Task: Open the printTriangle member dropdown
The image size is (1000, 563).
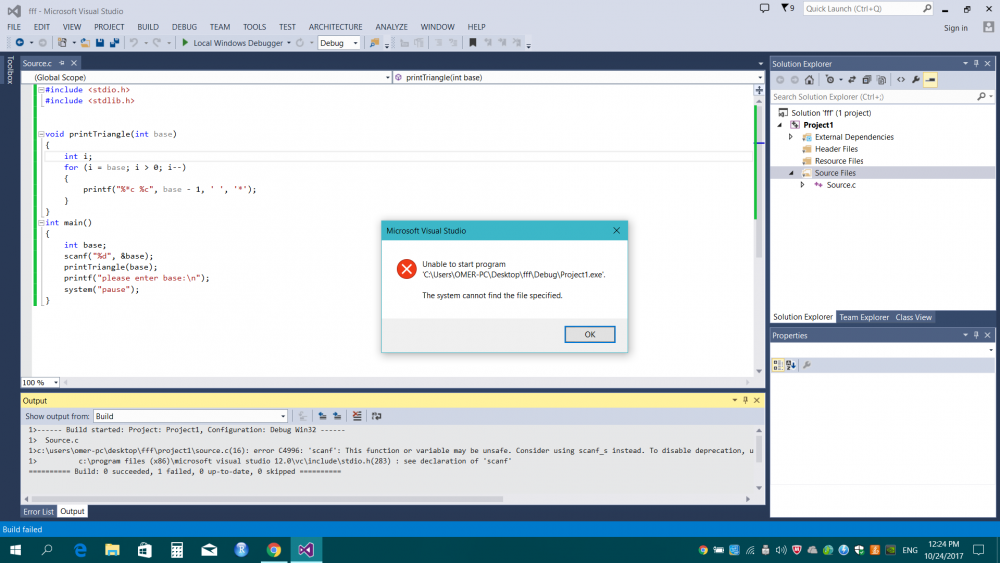Action: 760,77
